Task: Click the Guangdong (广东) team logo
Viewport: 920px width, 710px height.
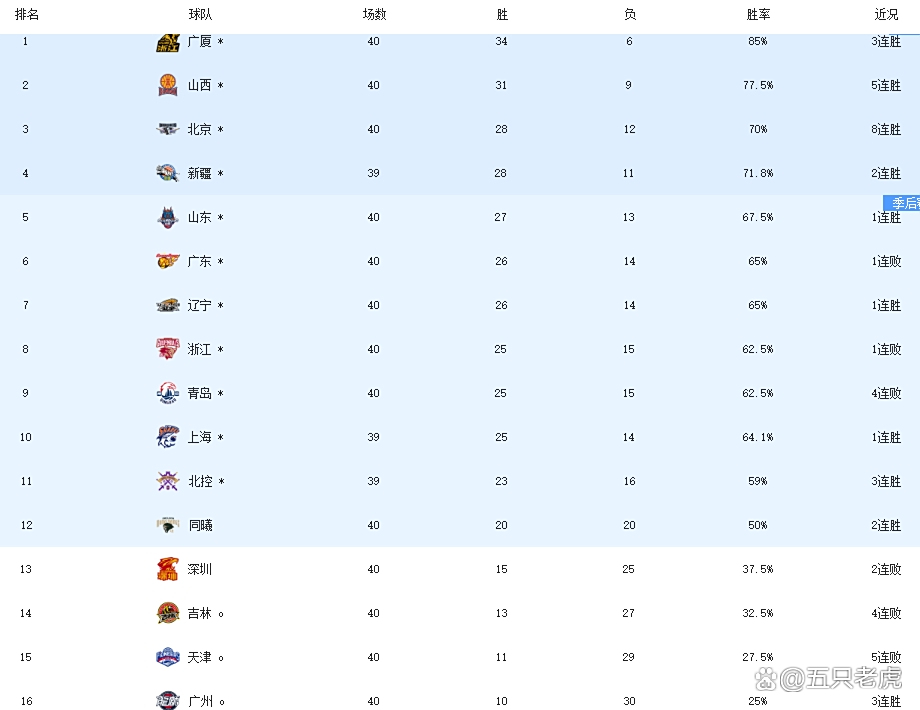Action: point(167,262)
